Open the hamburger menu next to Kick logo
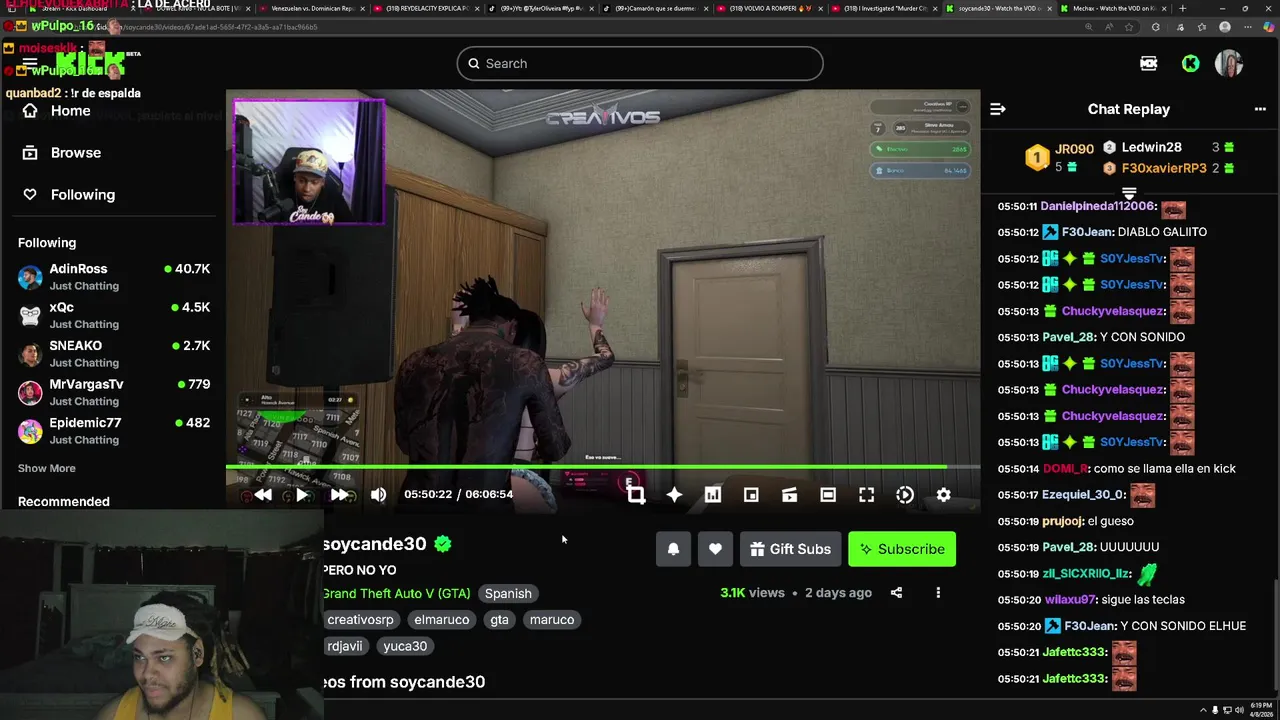 (x=30, y=63)
